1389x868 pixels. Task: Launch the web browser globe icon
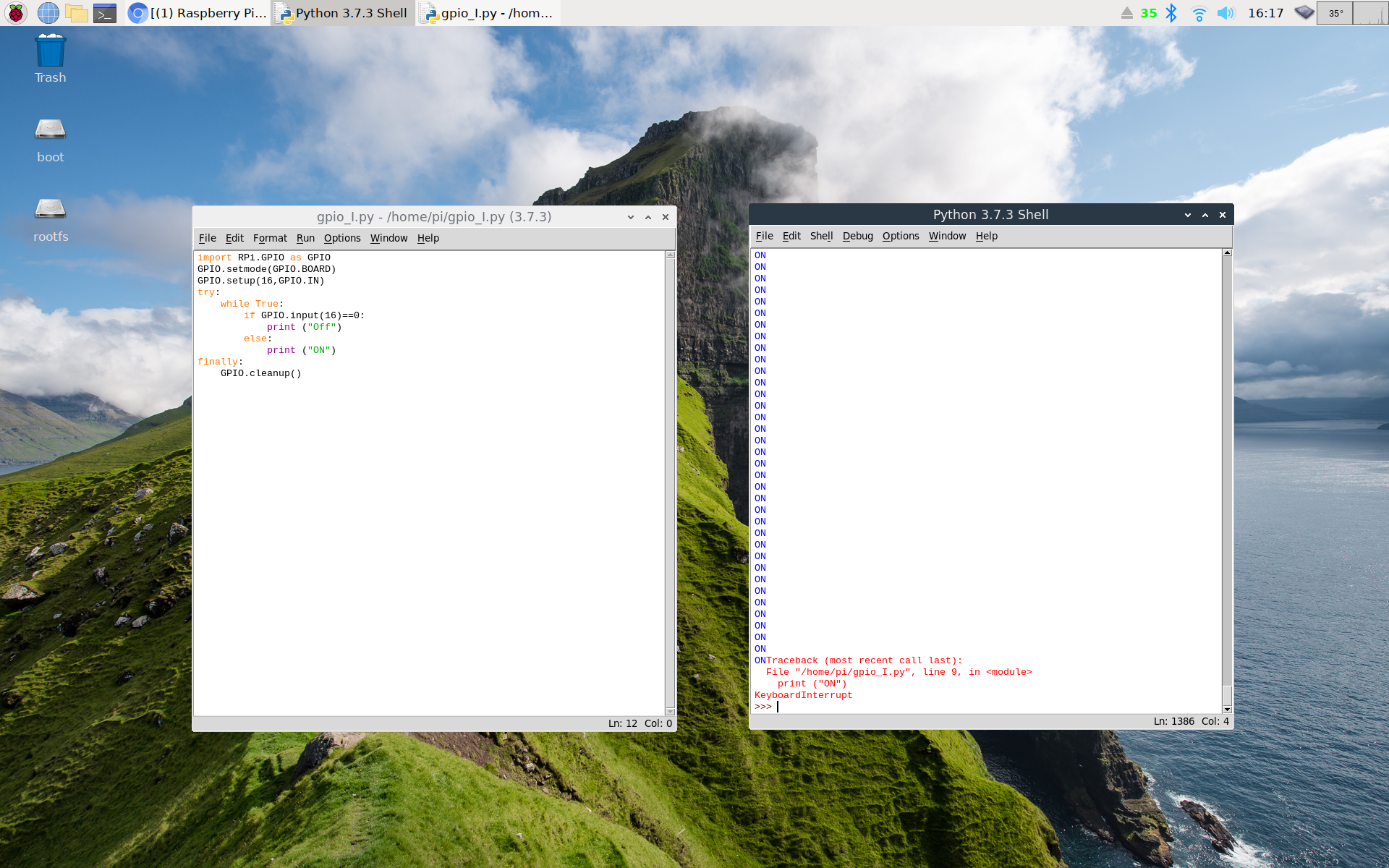48,13
